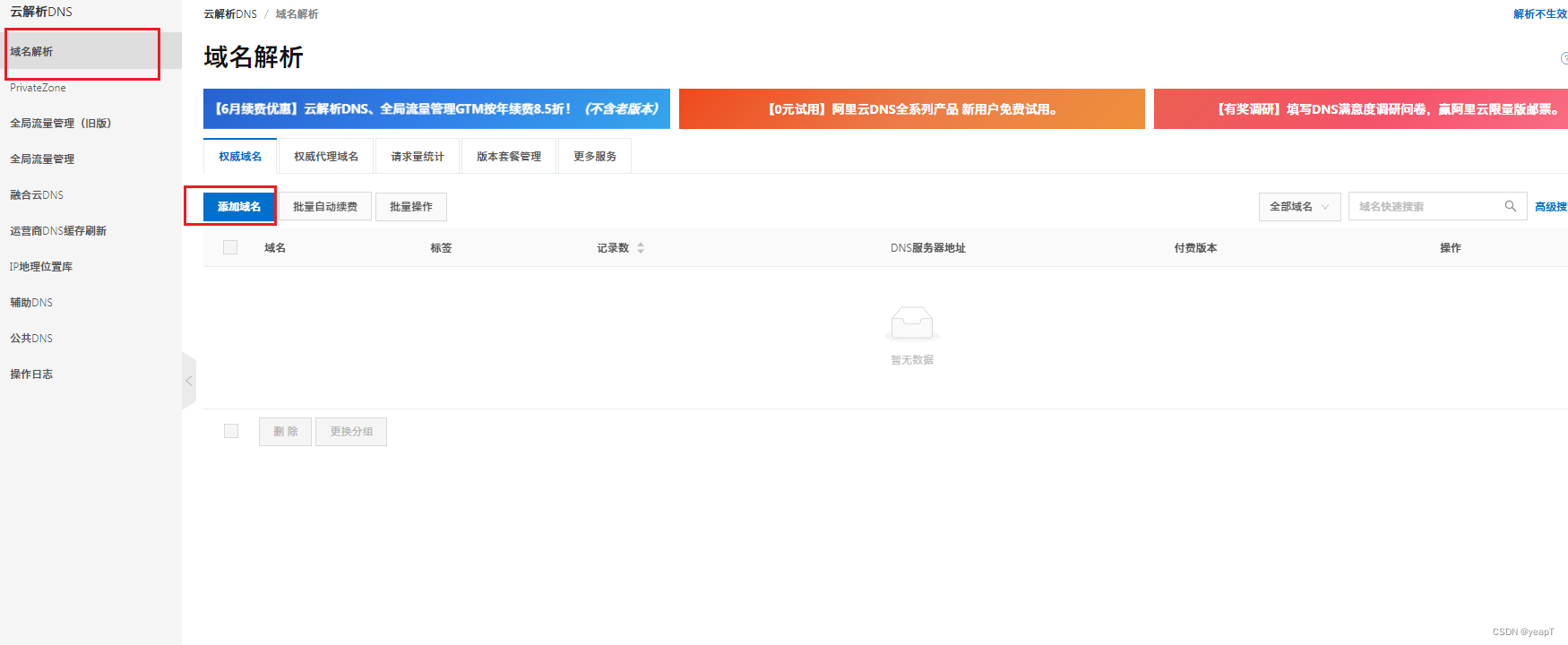Open the 全部域名 dropdown
The width and height of the screenshot is (1568, 645).
1299,206
